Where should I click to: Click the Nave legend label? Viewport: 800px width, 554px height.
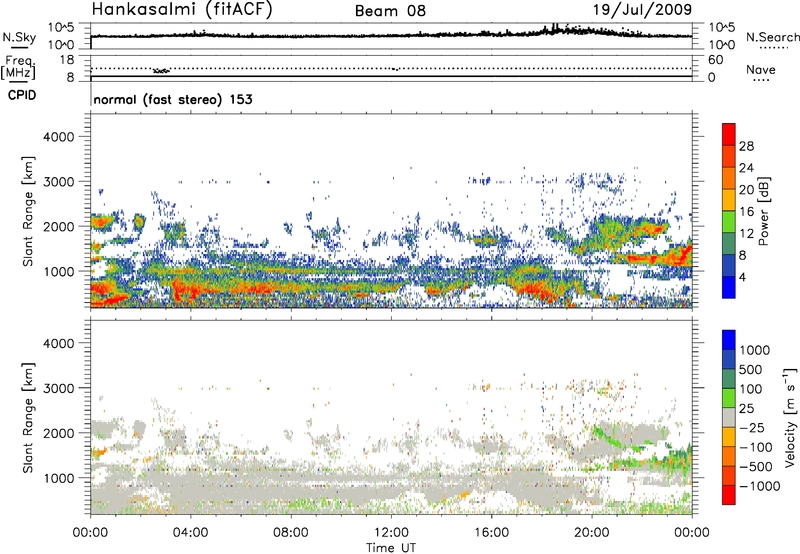click(761, 69)
